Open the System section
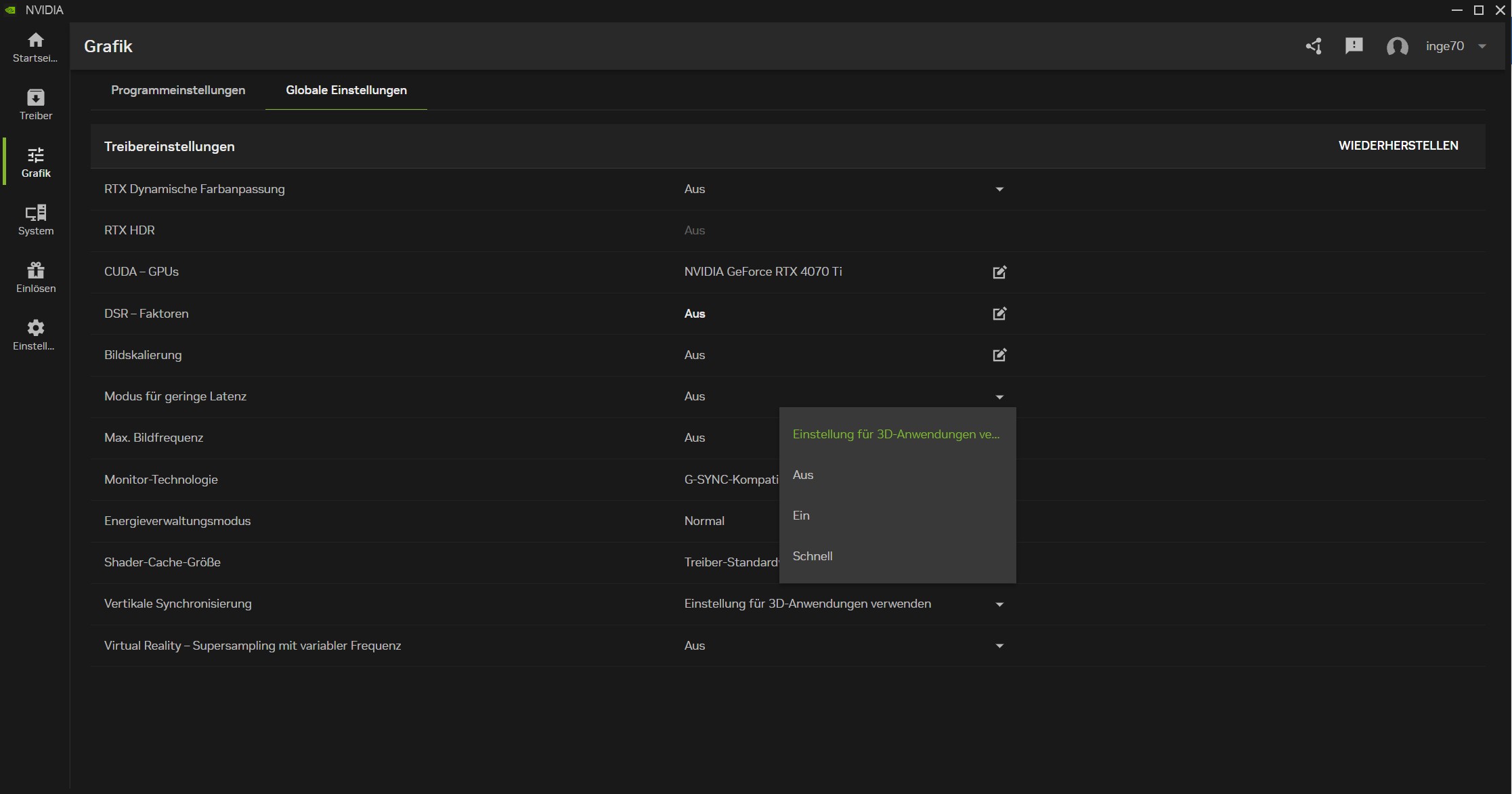1512x794 pixels. point(35,220)
